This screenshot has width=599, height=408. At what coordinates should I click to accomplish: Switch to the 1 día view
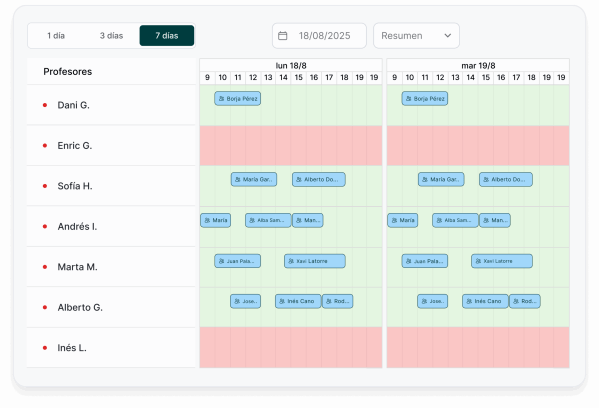(x=56, y=36)
